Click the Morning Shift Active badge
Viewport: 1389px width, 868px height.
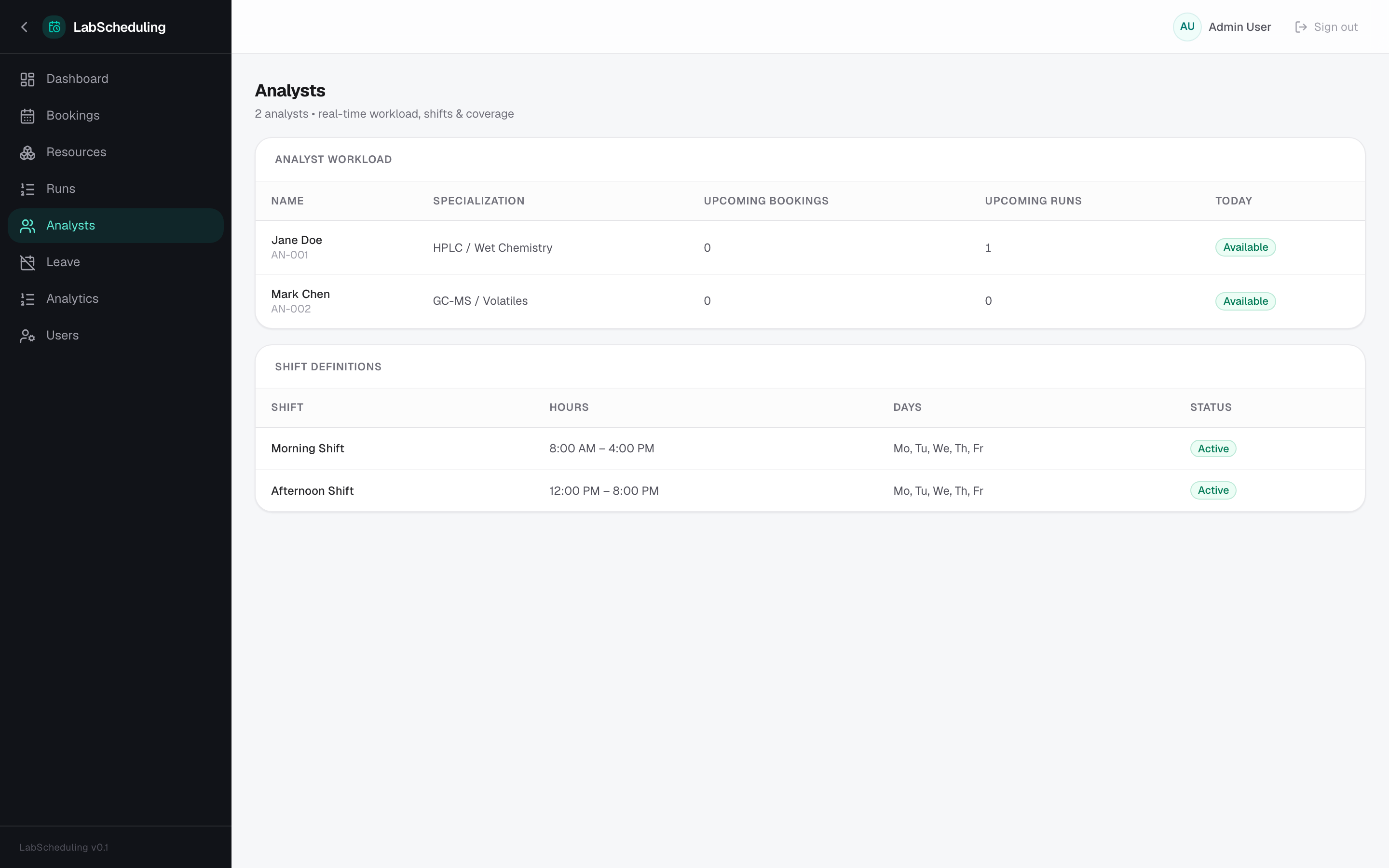pyautogui.click(x=1213, y=448)
